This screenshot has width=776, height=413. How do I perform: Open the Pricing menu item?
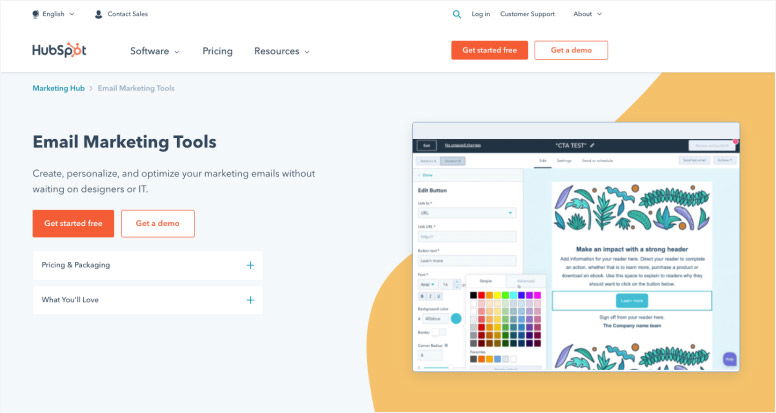click(x=217, y=51)
